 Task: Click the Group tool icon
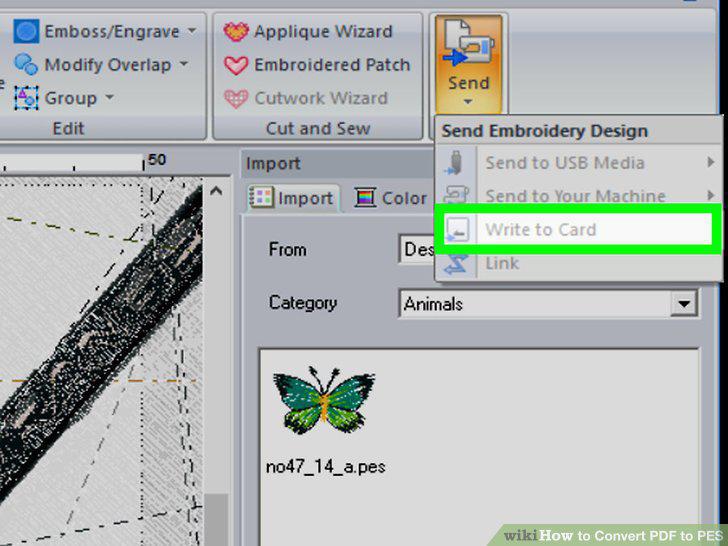coord(26,98)
